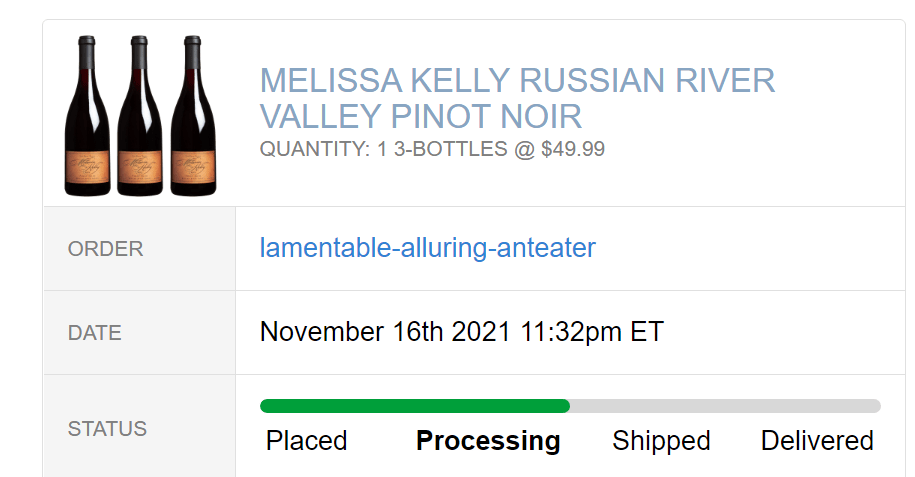Click the STATUS row label

coord(107,429)
